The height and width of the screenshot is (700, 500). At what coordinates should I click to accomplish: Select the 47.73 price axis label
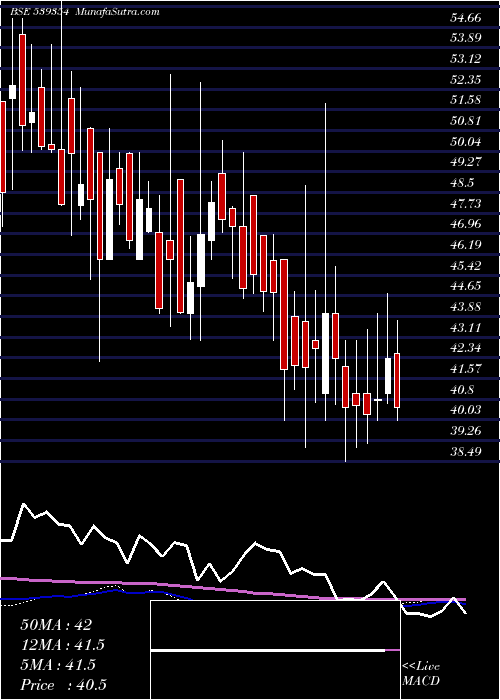[466, 204]
